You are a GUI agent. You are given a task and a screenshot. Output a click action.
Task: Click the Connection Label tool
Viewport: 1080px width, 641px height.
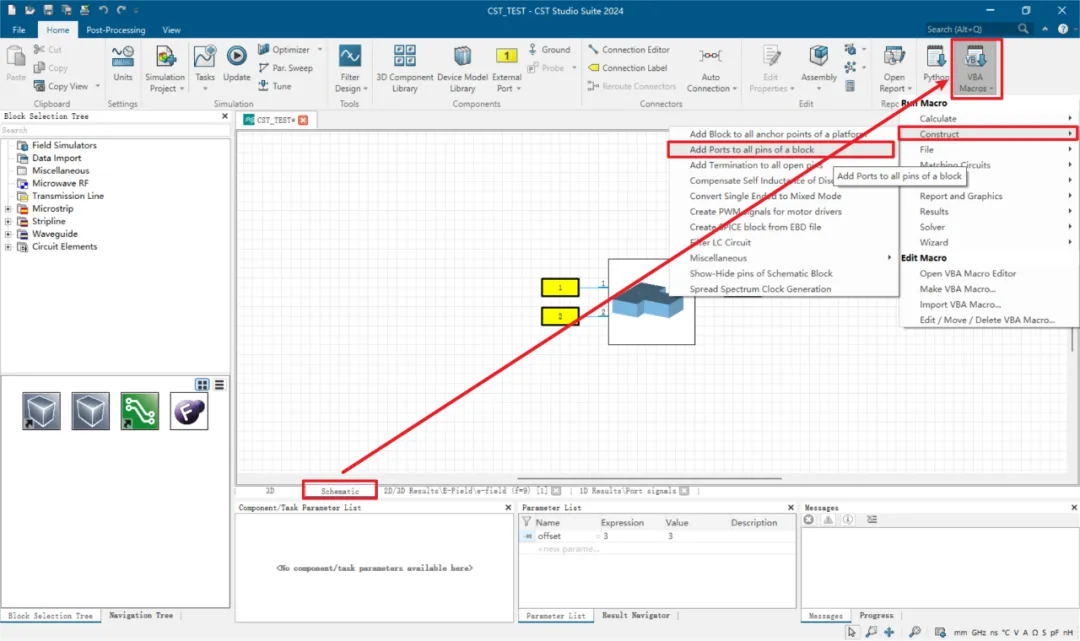[x=627, y=68]
